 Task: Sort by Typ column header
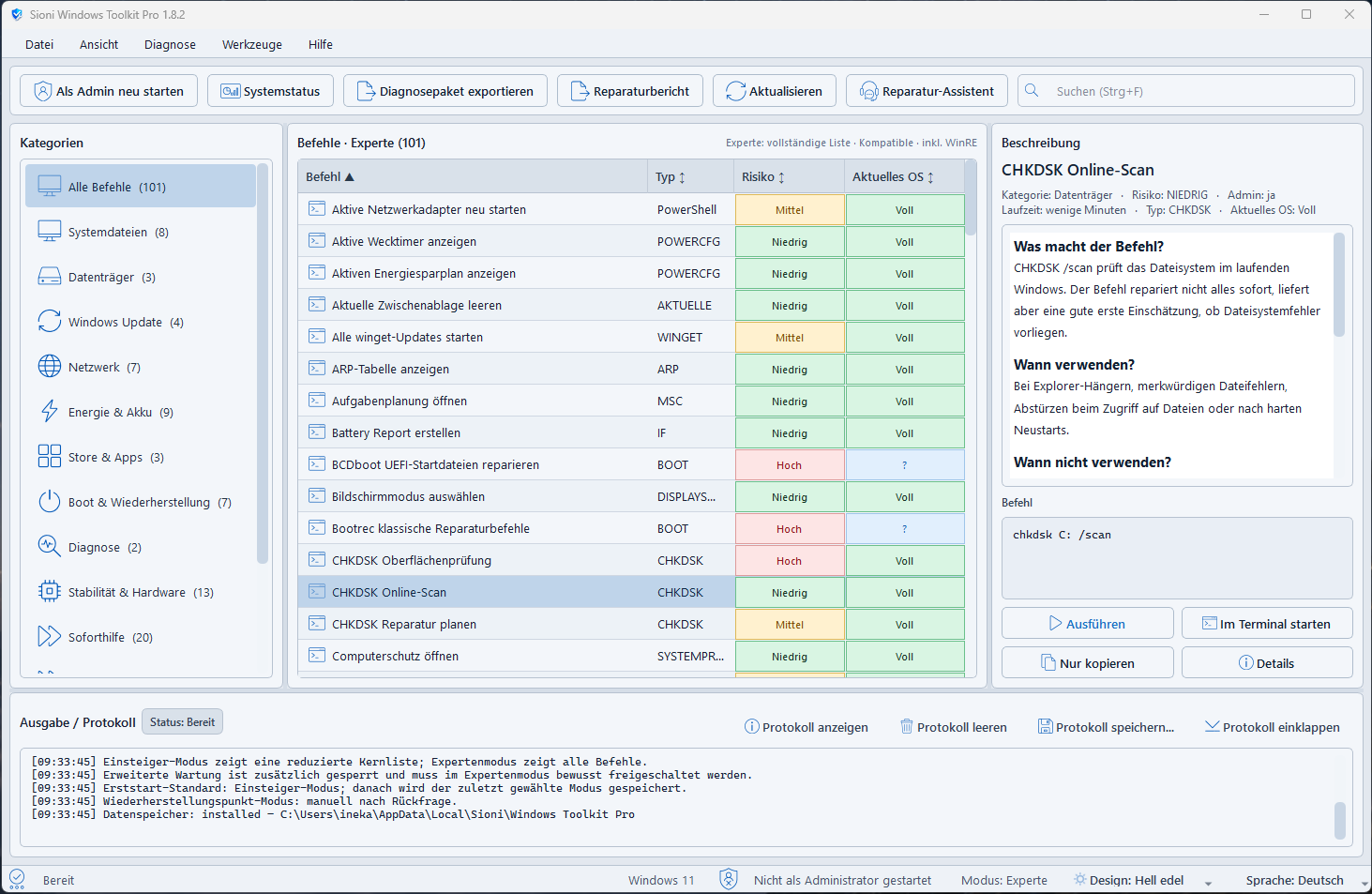pos(690,176)
